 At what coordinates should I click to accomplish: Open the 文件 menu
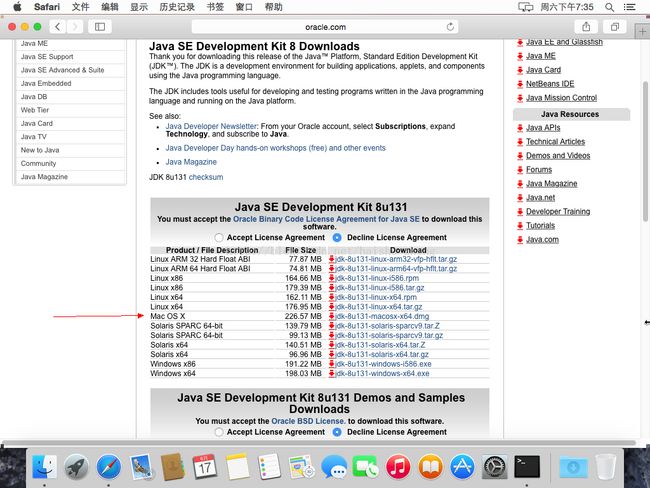(x=80, y=7)
